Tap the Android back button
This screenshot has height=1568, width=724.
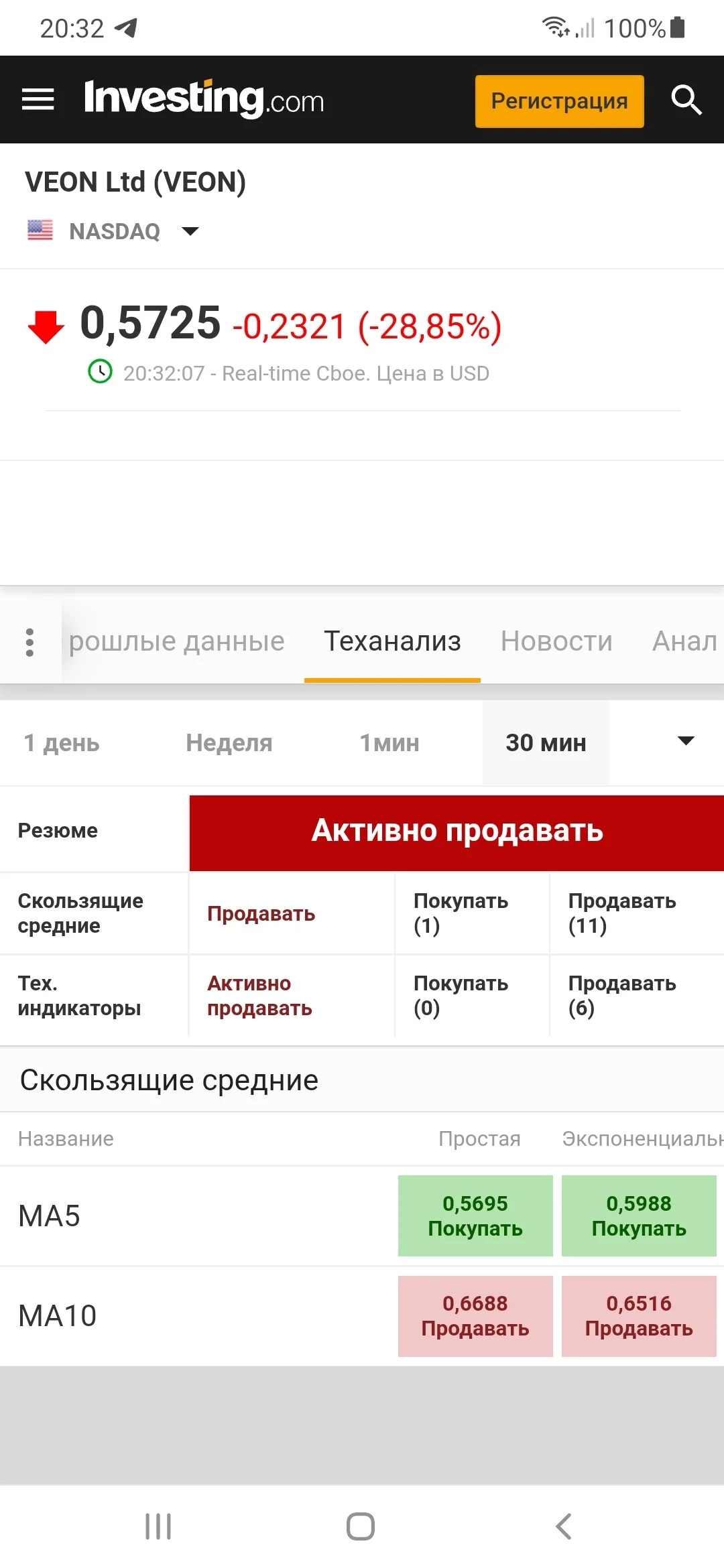pos(564,1526)
